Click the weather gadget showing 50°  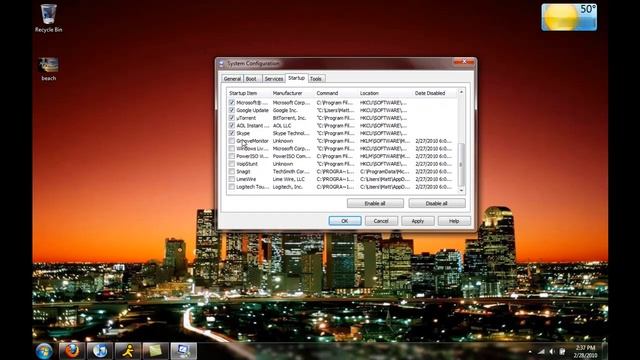[569, 17]
